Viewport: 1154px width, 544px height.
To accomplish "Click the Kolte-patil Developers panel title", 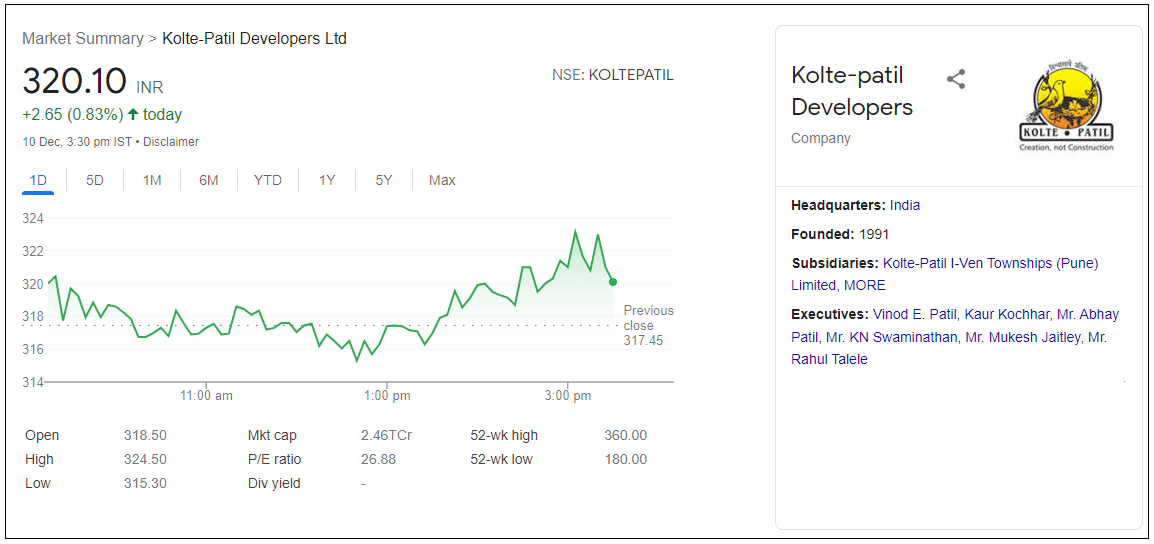I will pyautogui.click(x=852, y=91).
